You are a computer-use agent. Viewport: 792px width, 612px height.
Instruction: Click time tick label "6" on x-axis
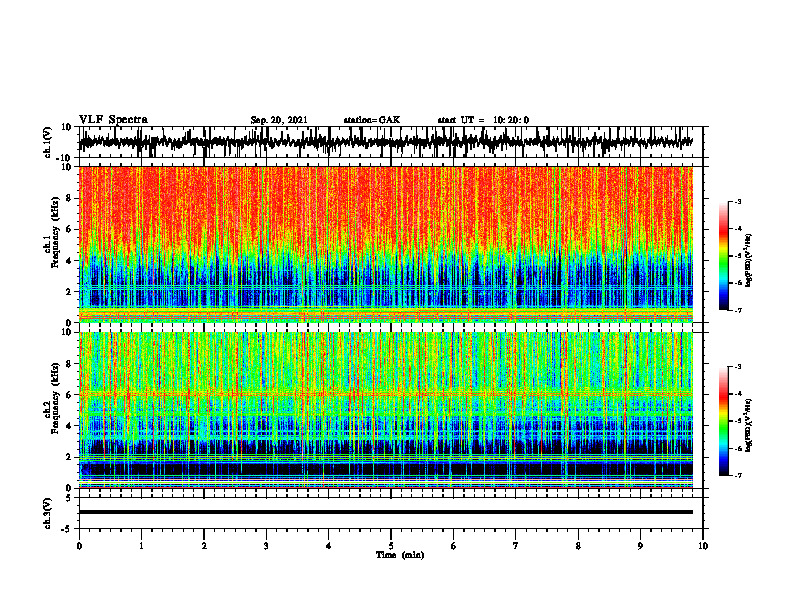[454, 546]
